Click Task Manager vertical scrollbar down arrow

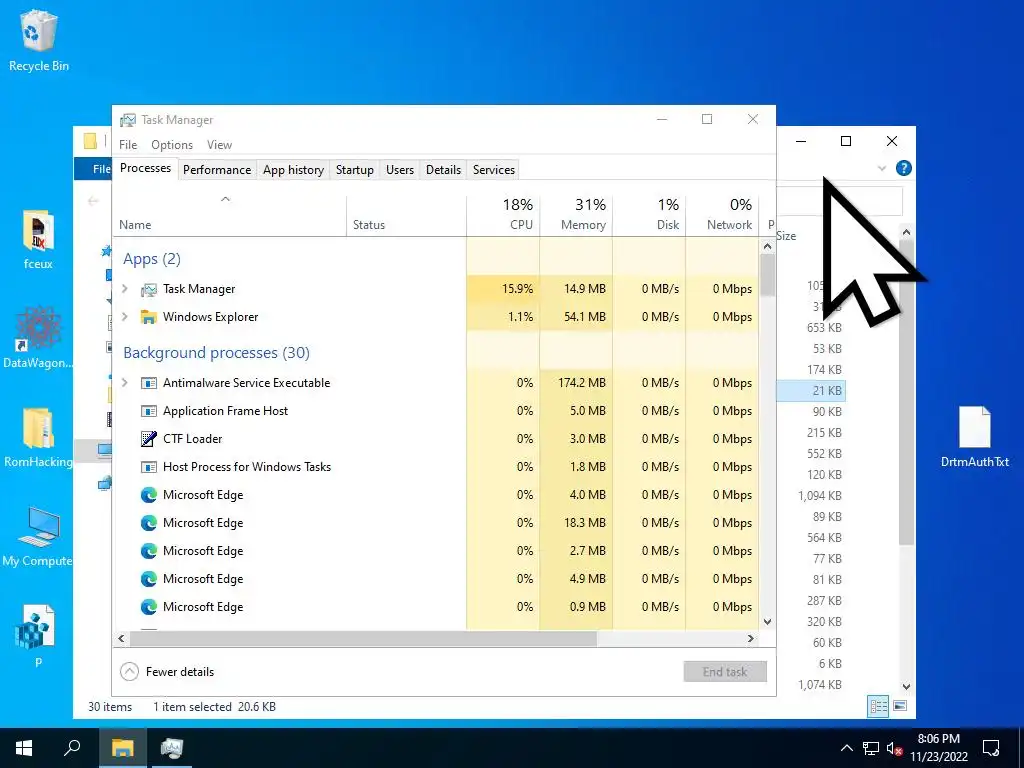(767, 622)
